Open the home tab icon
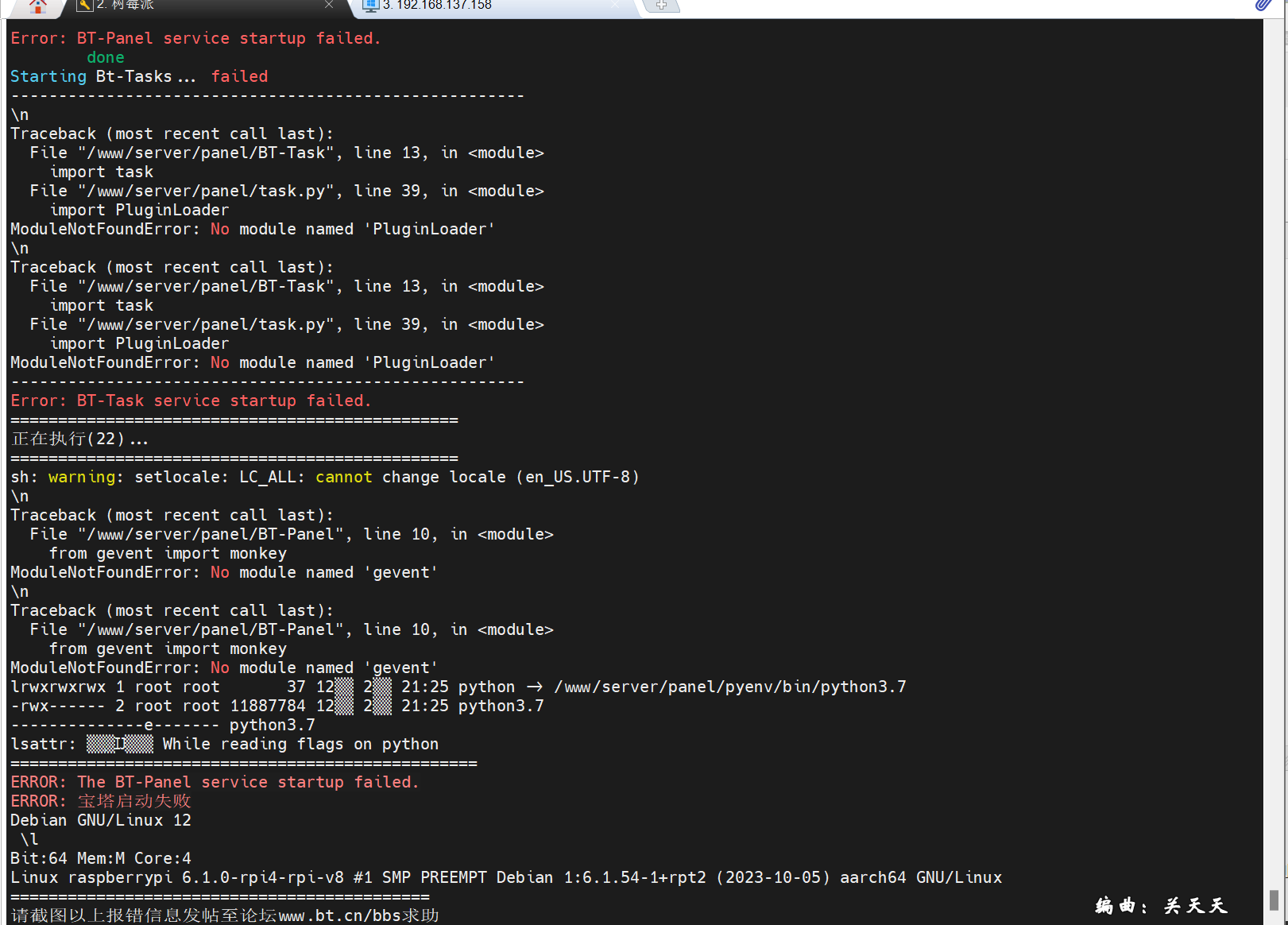The width and height of the screenshot is (1288, 925). coord(37,7)
